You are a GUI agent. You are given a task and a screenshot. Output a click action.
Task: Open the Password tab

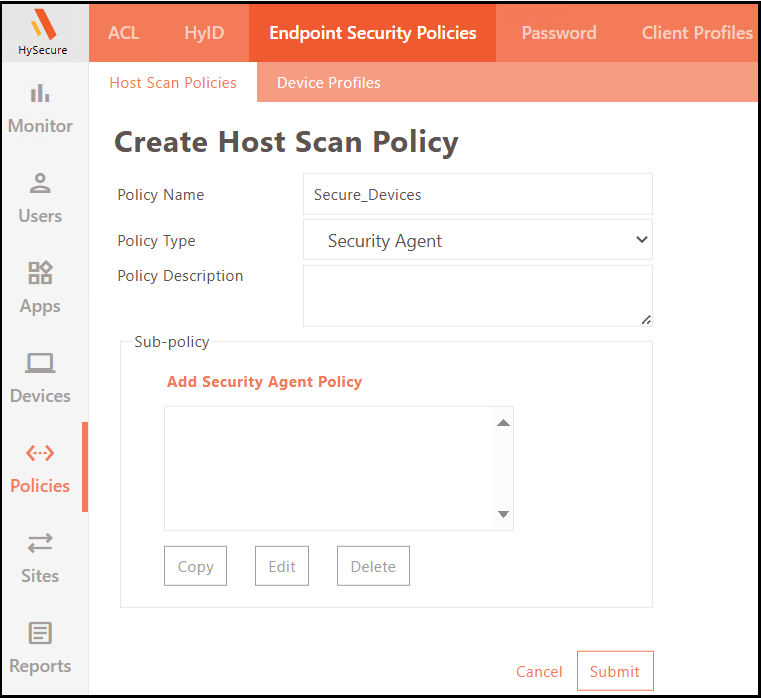559,33
